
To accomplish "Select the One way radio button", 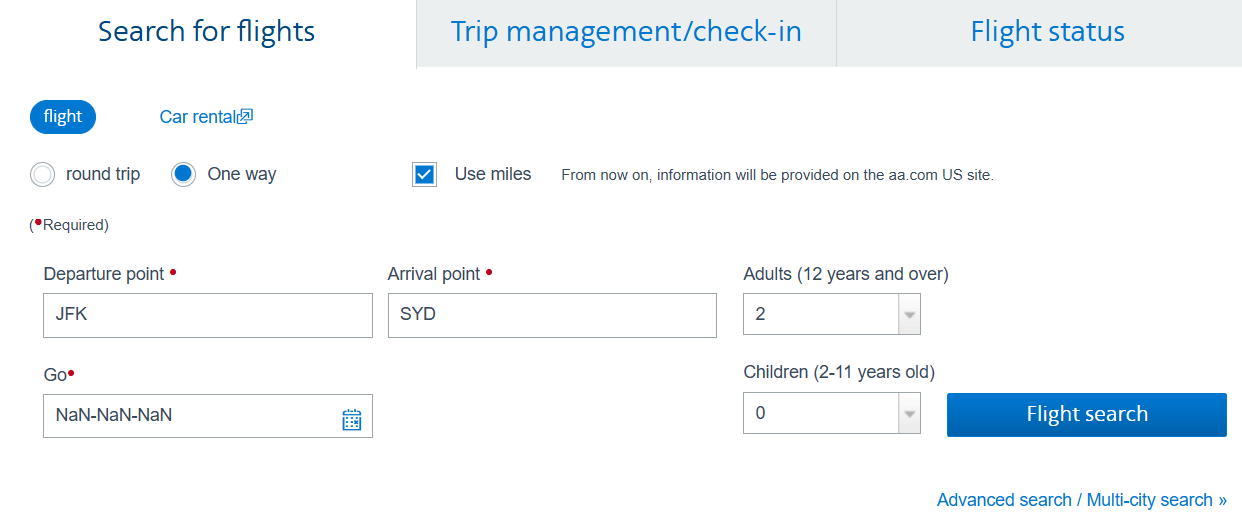I will pos(184,175).
